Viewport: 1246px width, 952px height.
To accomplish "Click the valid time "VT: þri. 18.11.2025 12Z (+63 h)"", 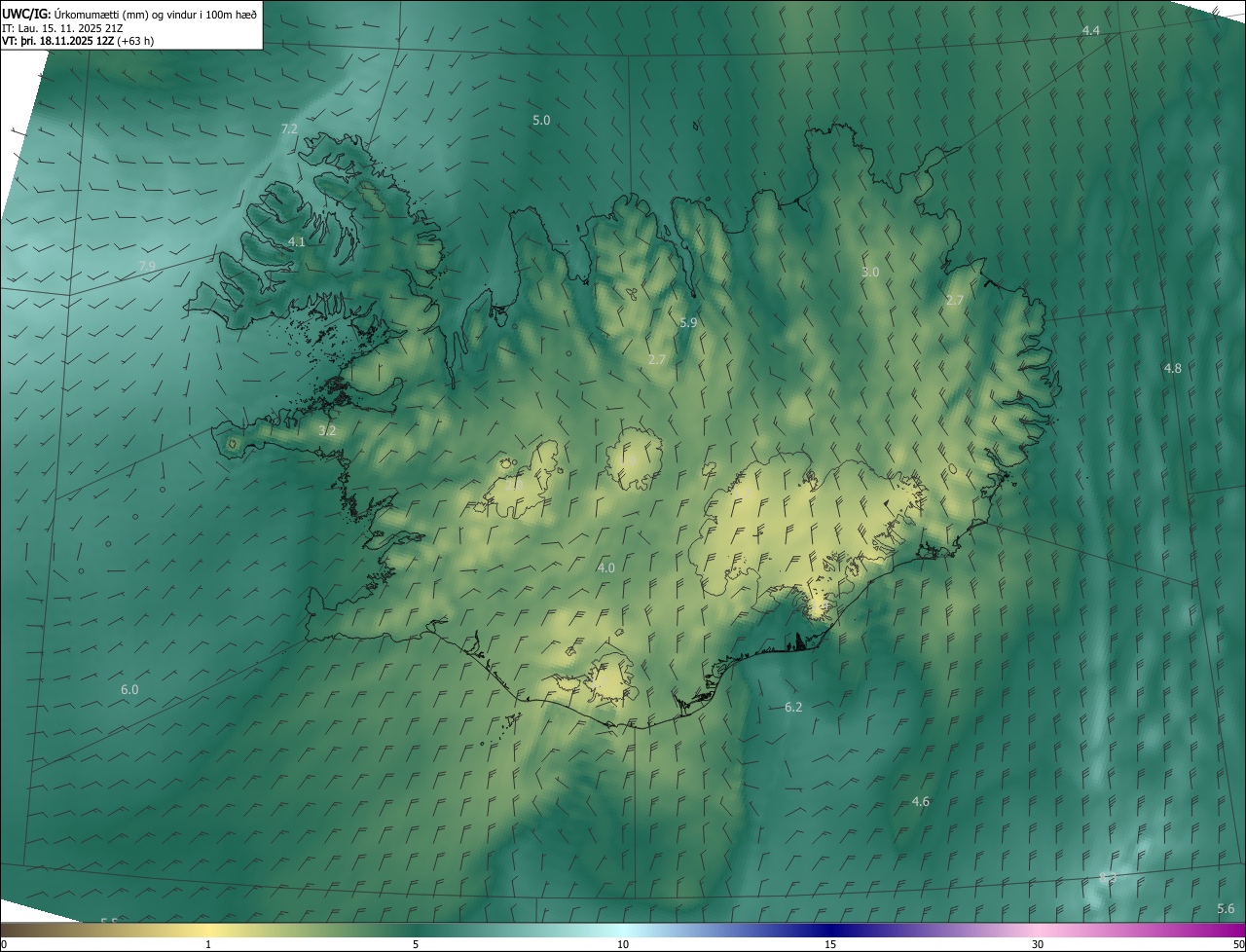I will (x=78, y=41).
